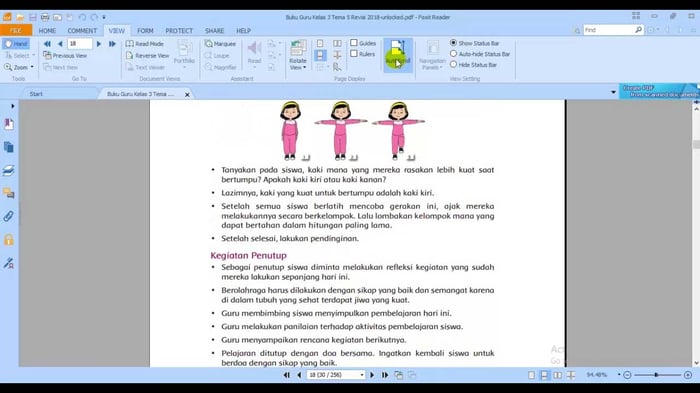700x393 pixels.
Task: Click Print icon in quick access toolbar
Action: [x=45, y=17]
